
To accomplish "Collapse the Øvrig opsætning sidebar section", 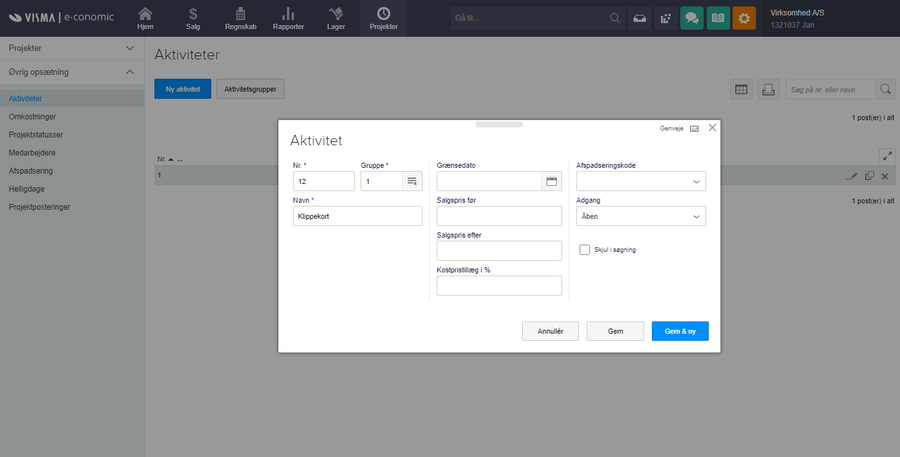I will [129, 72].
